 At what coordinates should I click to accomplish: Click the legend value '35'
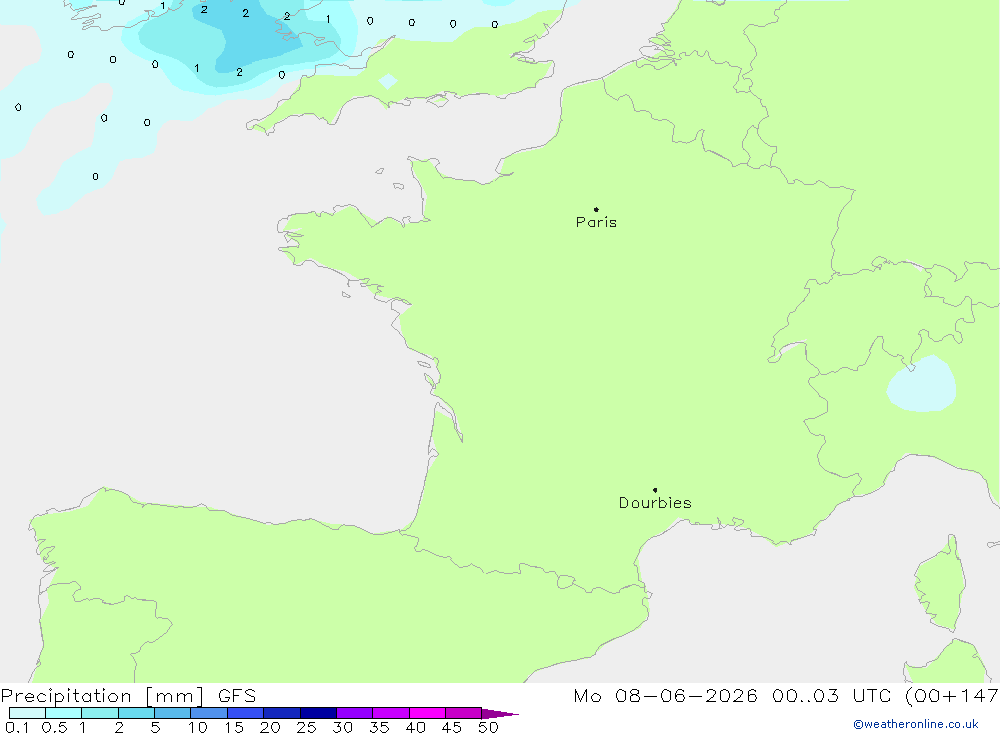coord(379,727)
